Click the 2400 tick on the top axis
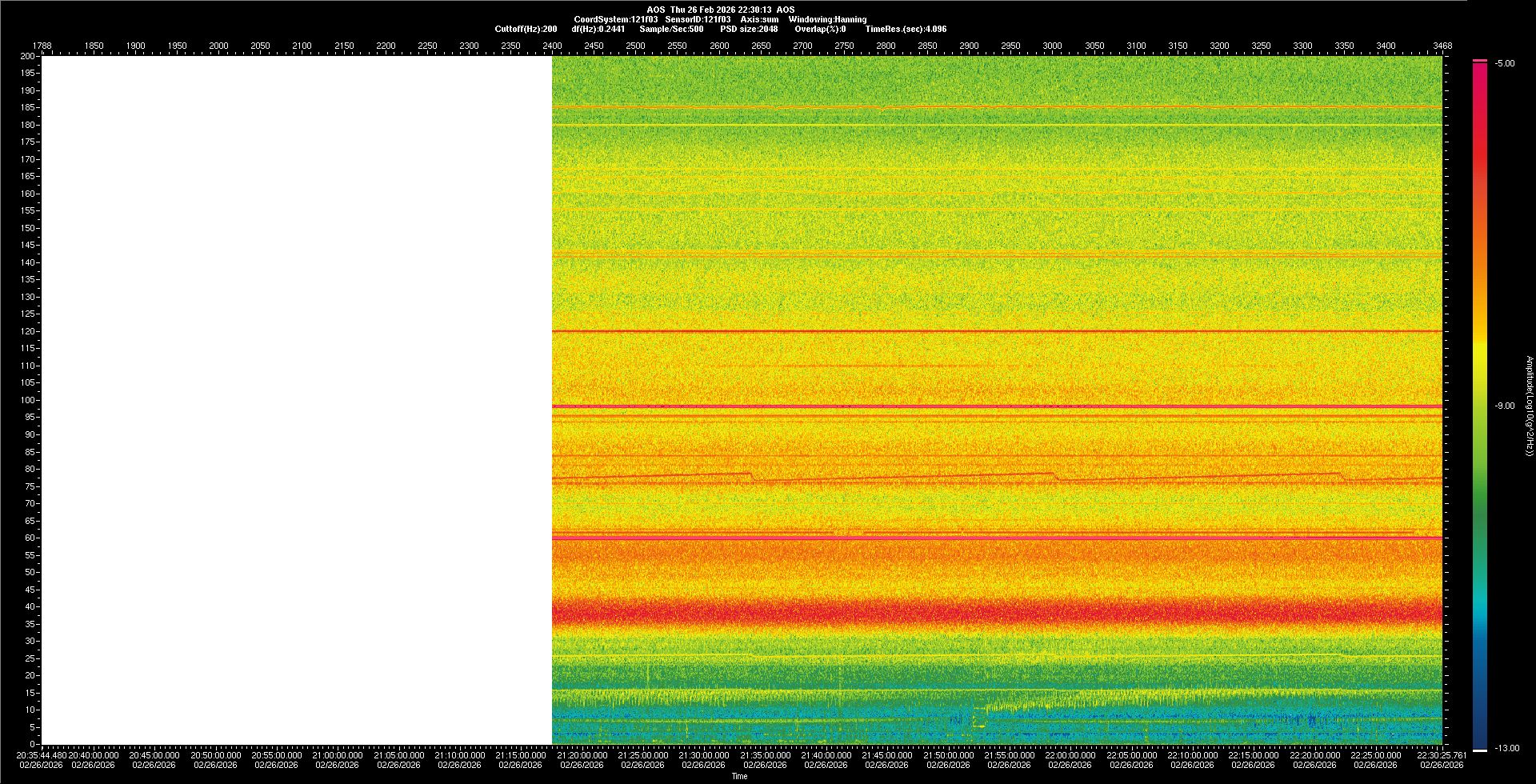This screenshot has height=784, width=1536. 552,46
